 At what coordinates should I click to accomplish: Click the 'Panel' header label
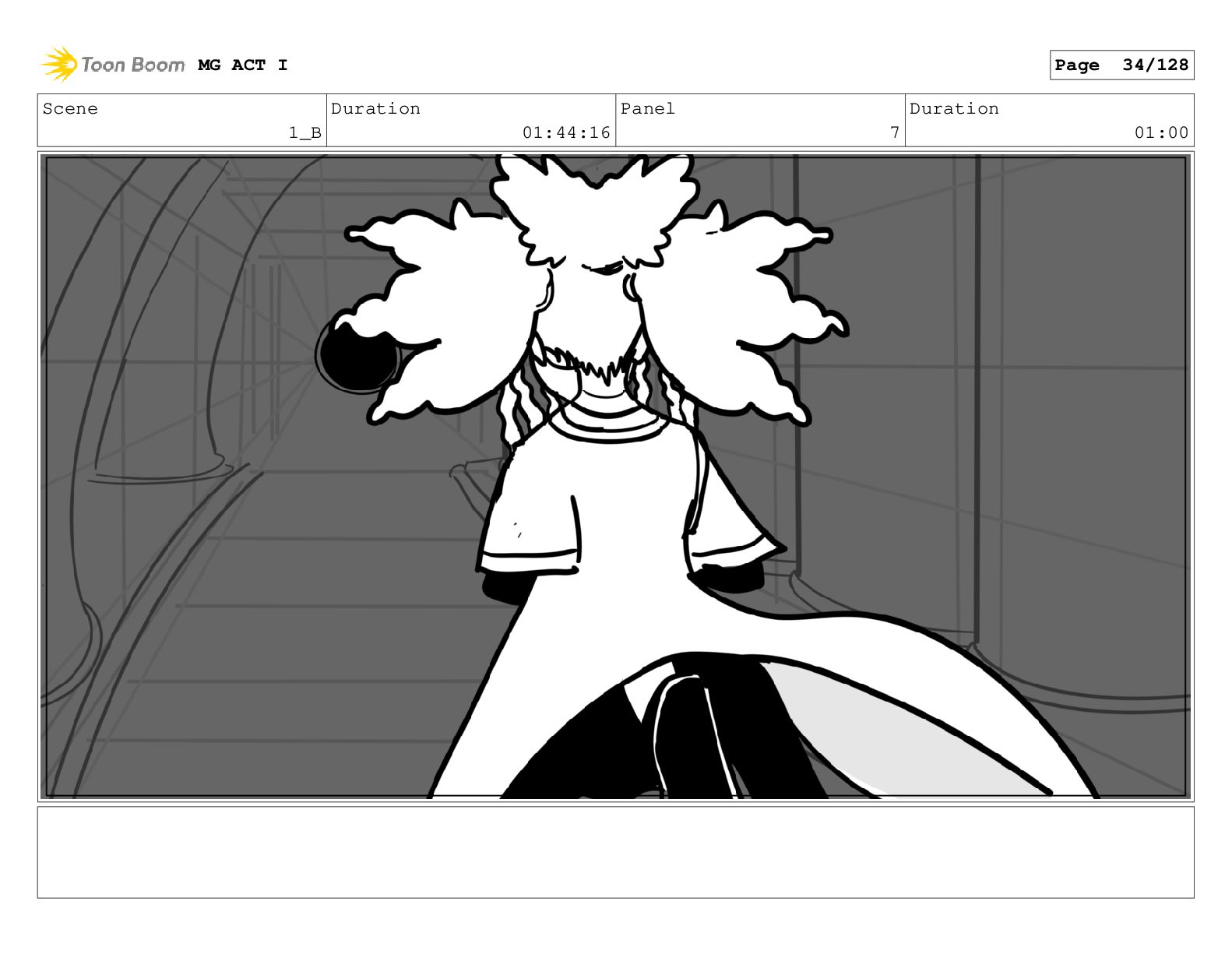pyautogui.click(x=648, y=109)
